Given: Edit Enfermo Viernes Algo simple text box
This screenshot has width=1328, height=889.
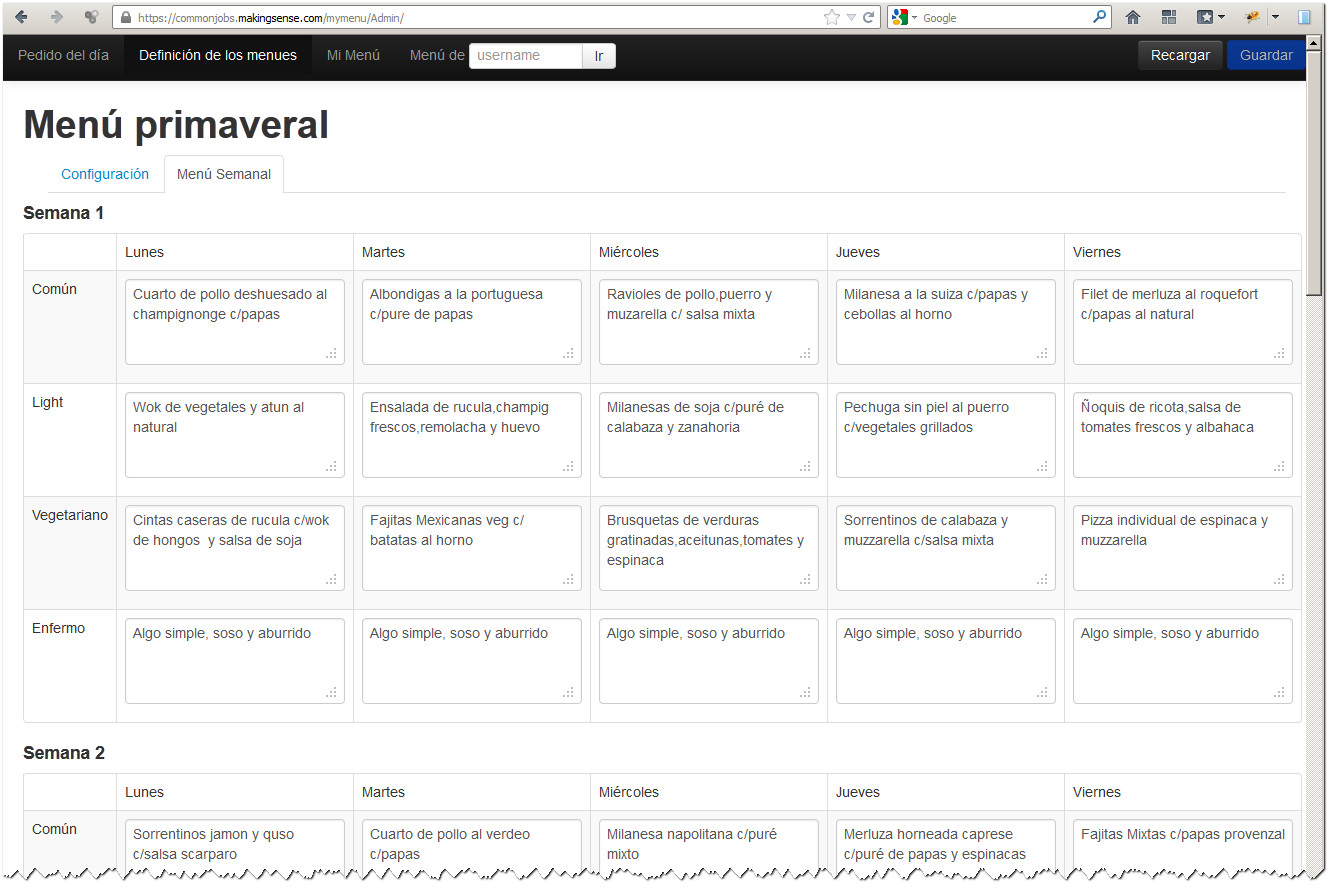Looking at the screenshot, I should pos(1182,661).
